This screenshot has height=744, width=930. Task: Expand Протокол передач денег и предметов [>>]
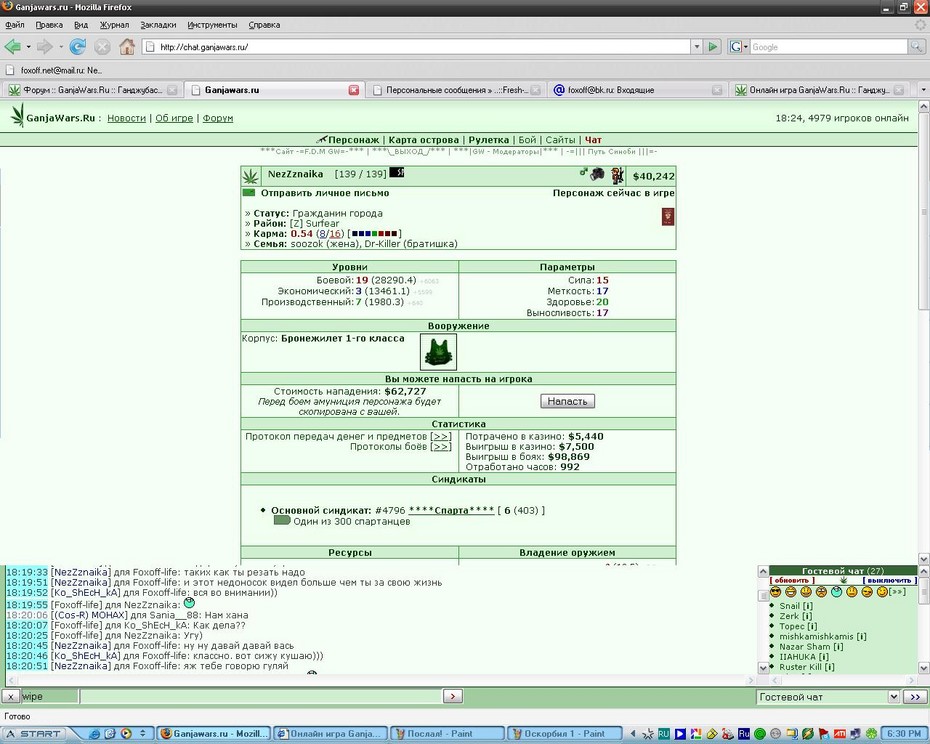(x=441, y=436)
